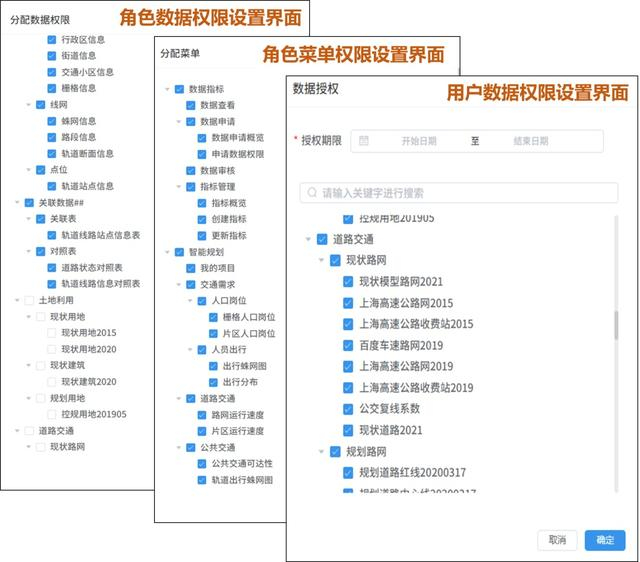Viewport: 640px width, 562px height.
Task: Toggle the 更新指标 checkbox
Action: point(202,235)
